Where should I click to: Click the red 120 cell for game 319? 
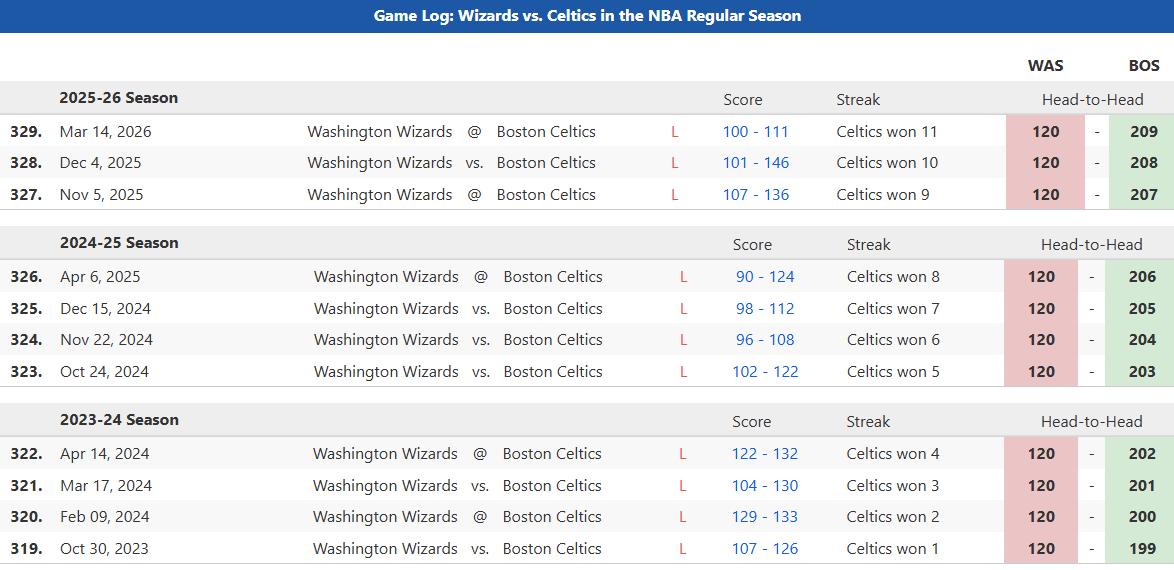pyautogui.click(x=1041, y=549)
